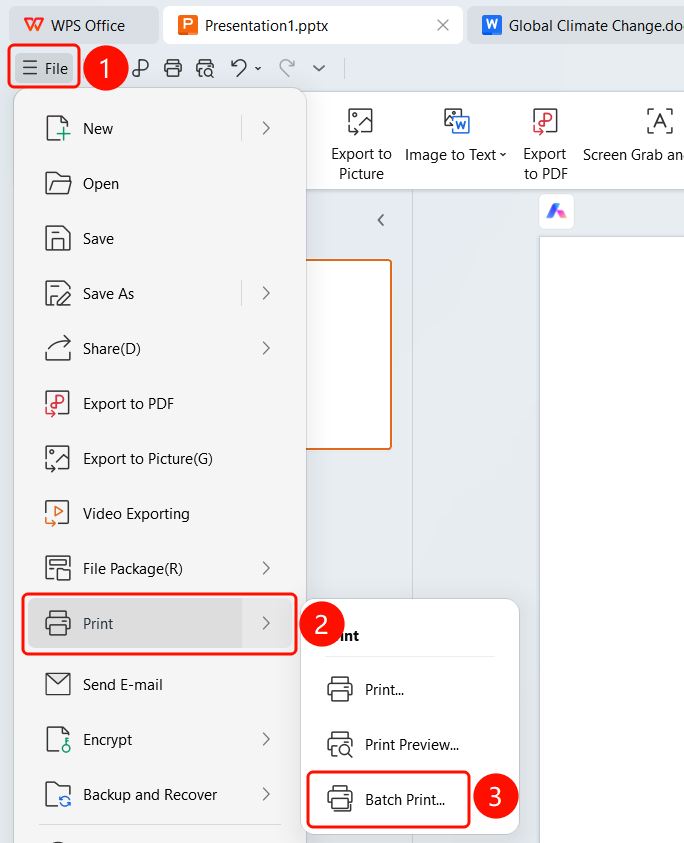Expand the quick access toolbar customize chevron
Viewport: 684px width, 843px height.
click(x=319, y=68)
